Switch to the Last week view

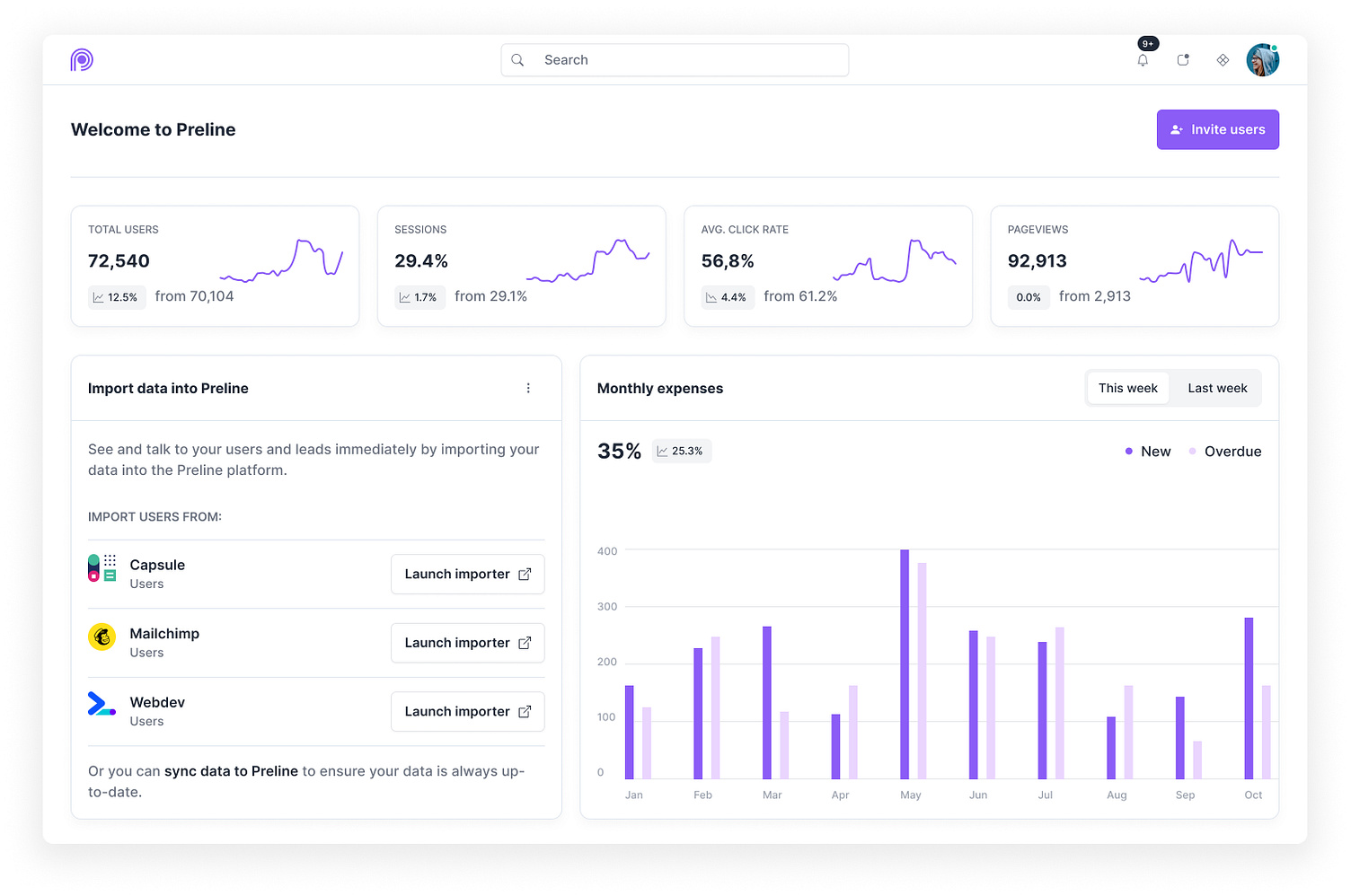1216,387
